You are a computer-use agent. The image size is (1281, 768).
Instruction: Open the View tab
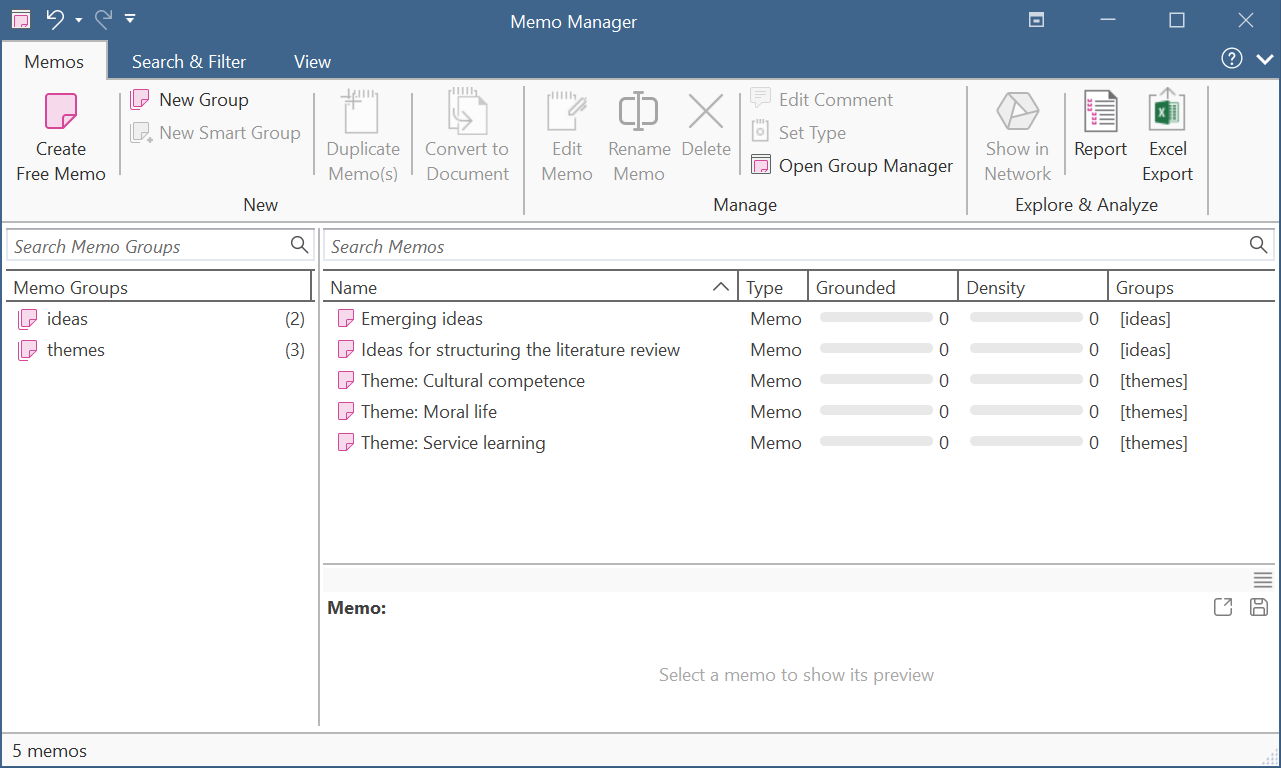click(x=312, y=62)
